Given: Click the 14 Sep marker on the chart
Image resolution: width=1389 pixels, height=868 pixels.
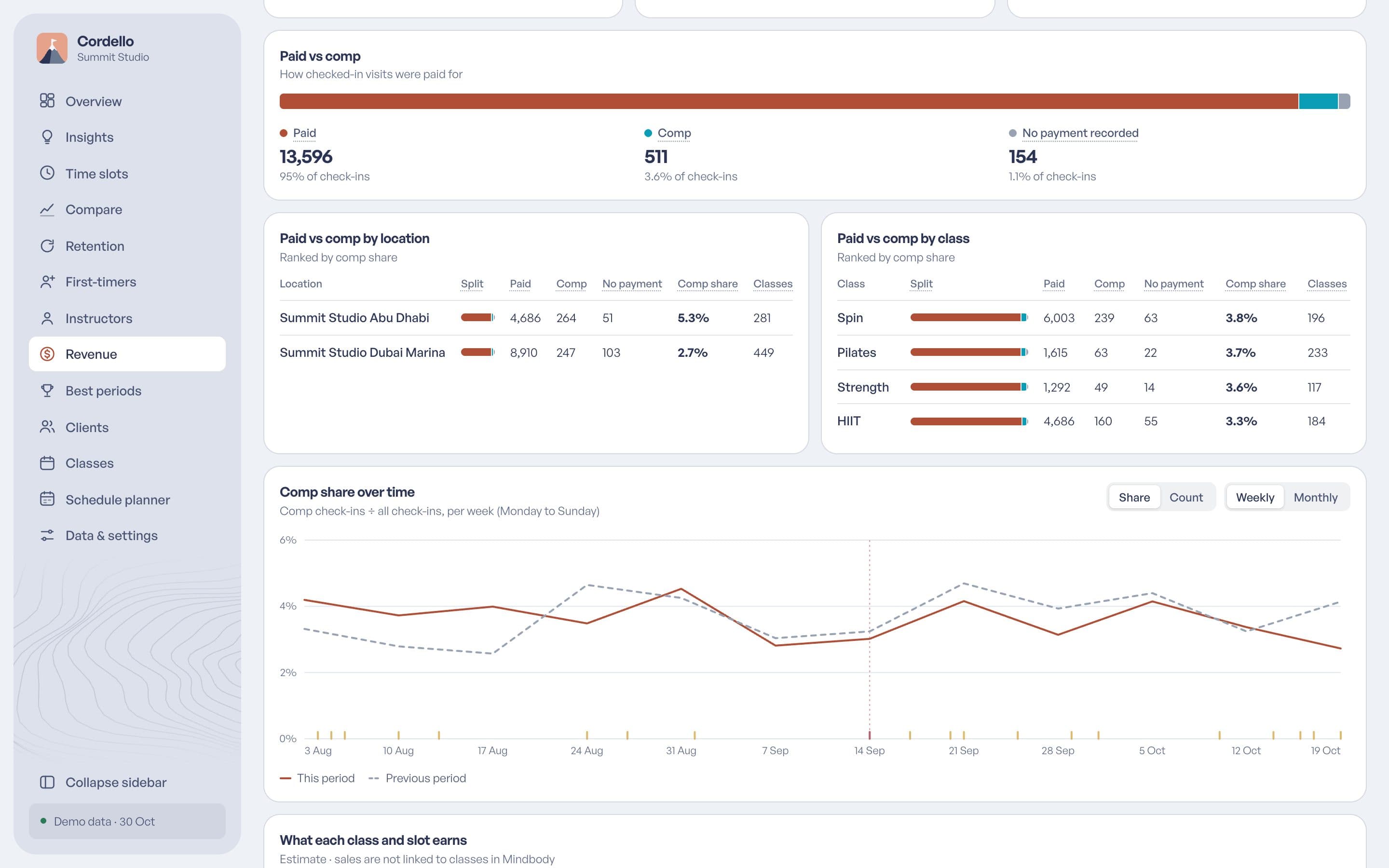Looking at the screenshot, I should [869, 735].
